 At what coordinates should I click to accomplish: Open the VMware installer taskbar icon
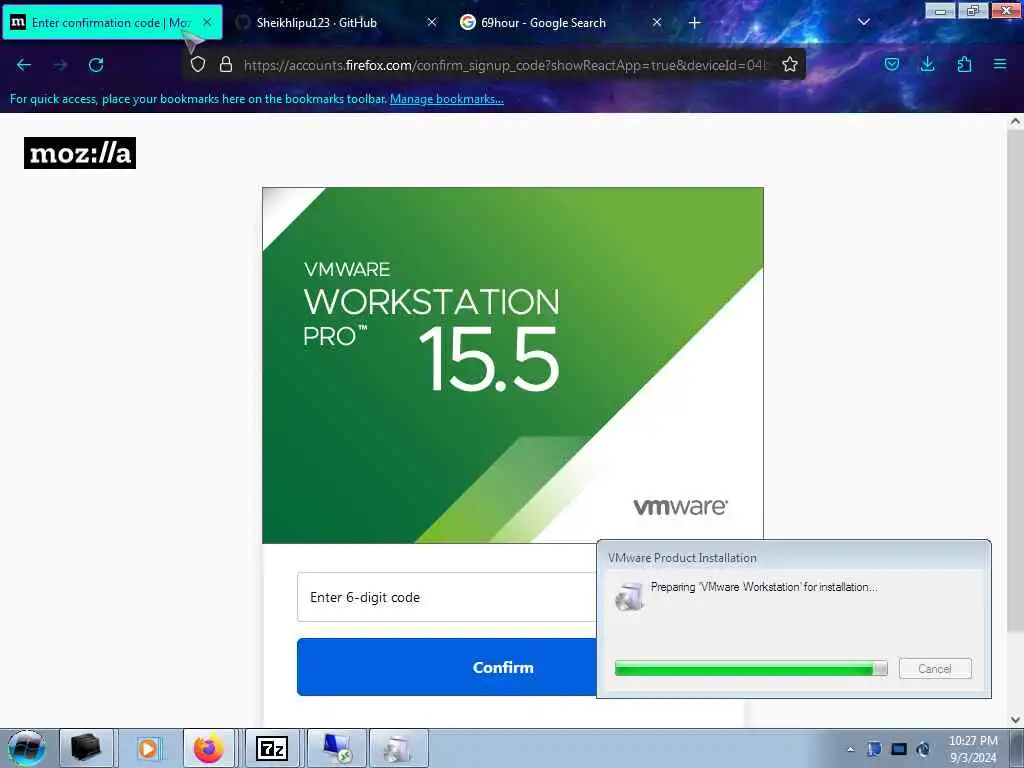[x=398, y=748]
